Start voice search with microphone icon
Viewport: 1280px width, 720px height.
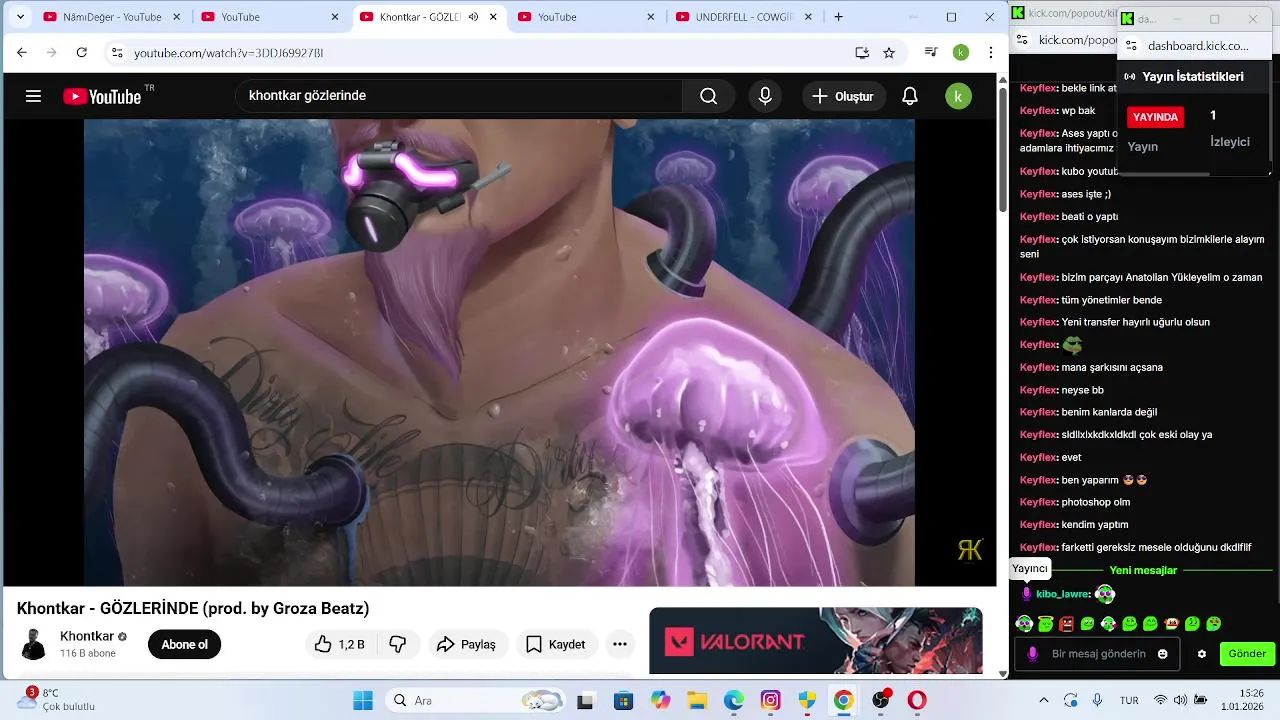click(765, 96)
